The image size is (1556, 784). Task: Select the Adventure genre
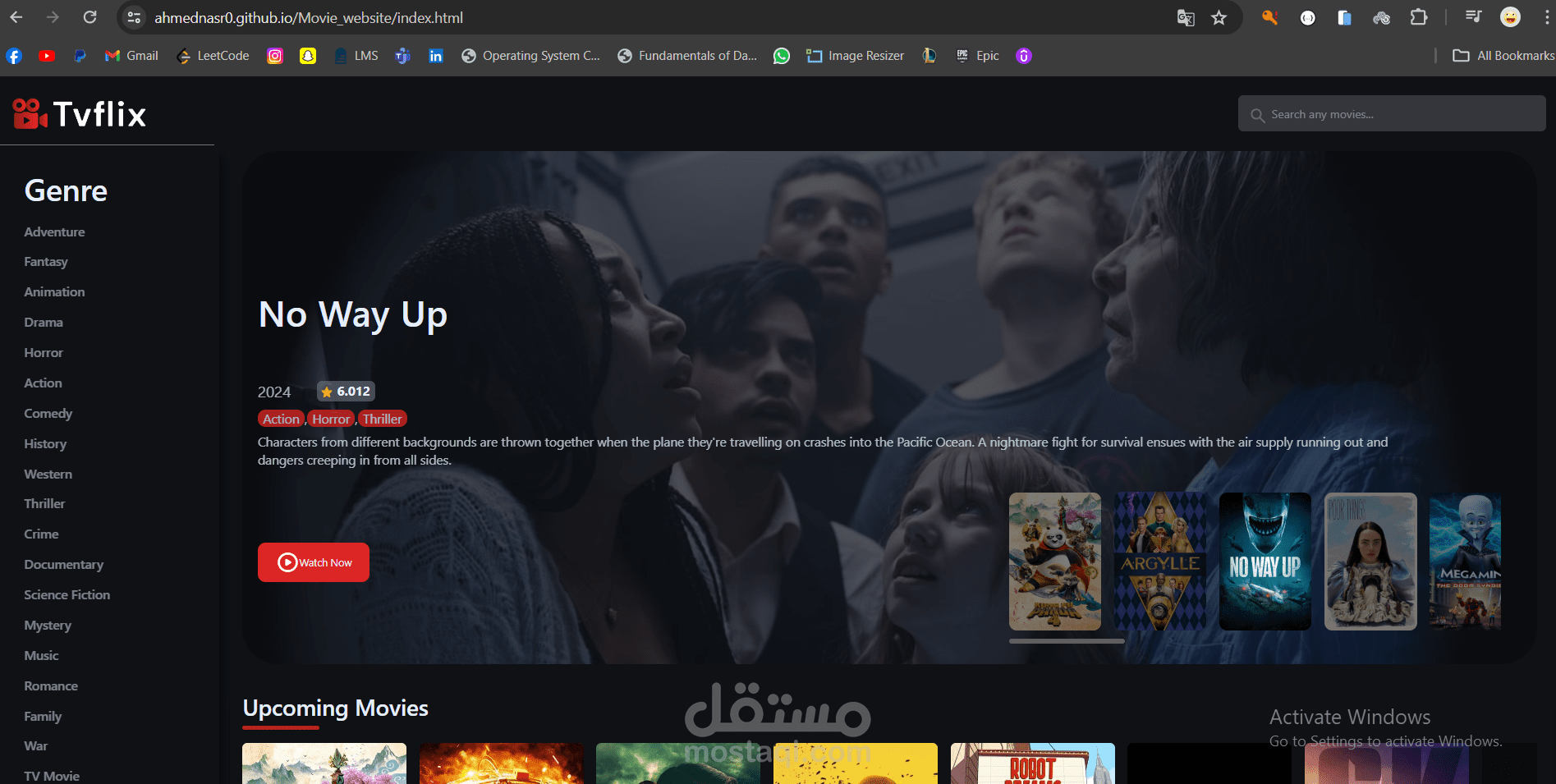[54, 232]
